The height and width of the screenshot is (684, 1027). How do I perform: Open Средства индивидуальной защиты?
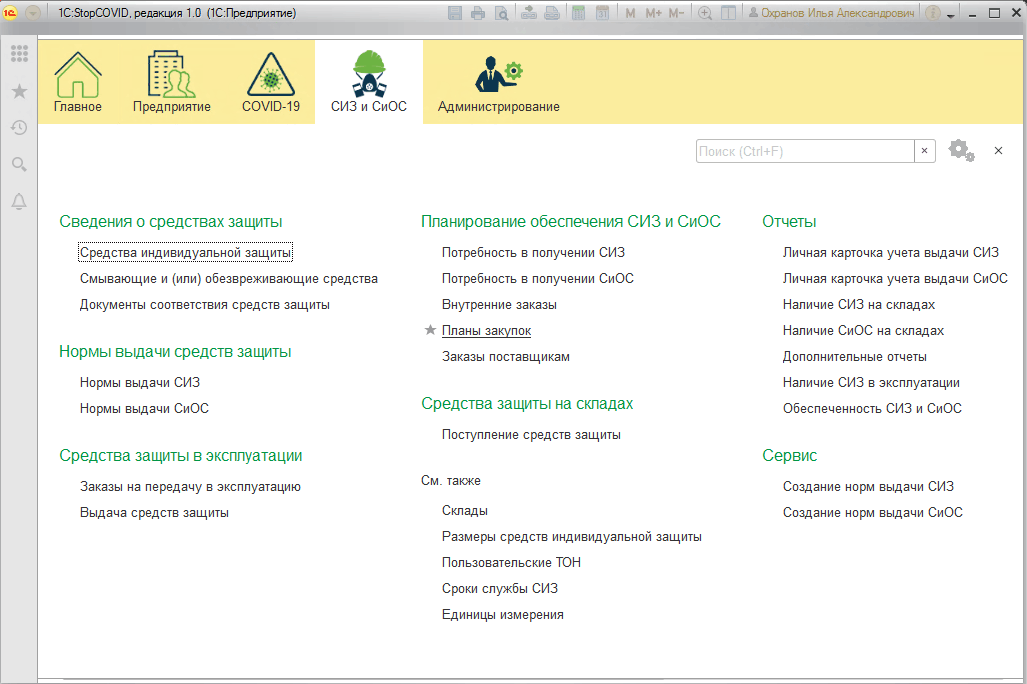(x=185, y=252)
